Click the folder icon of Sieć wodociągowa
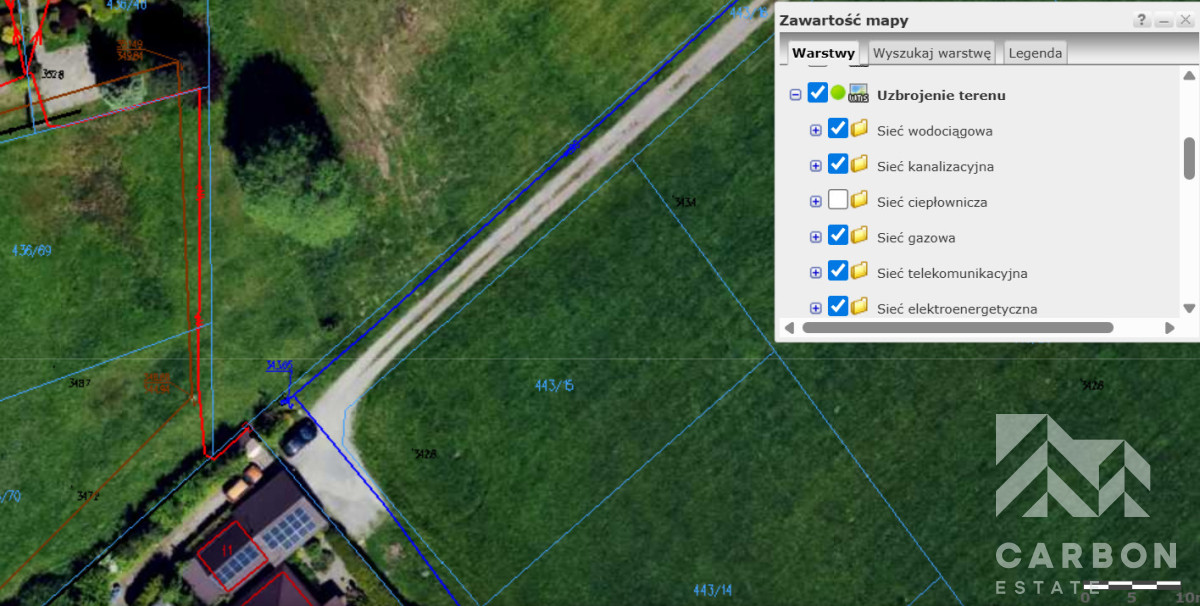 859,129
